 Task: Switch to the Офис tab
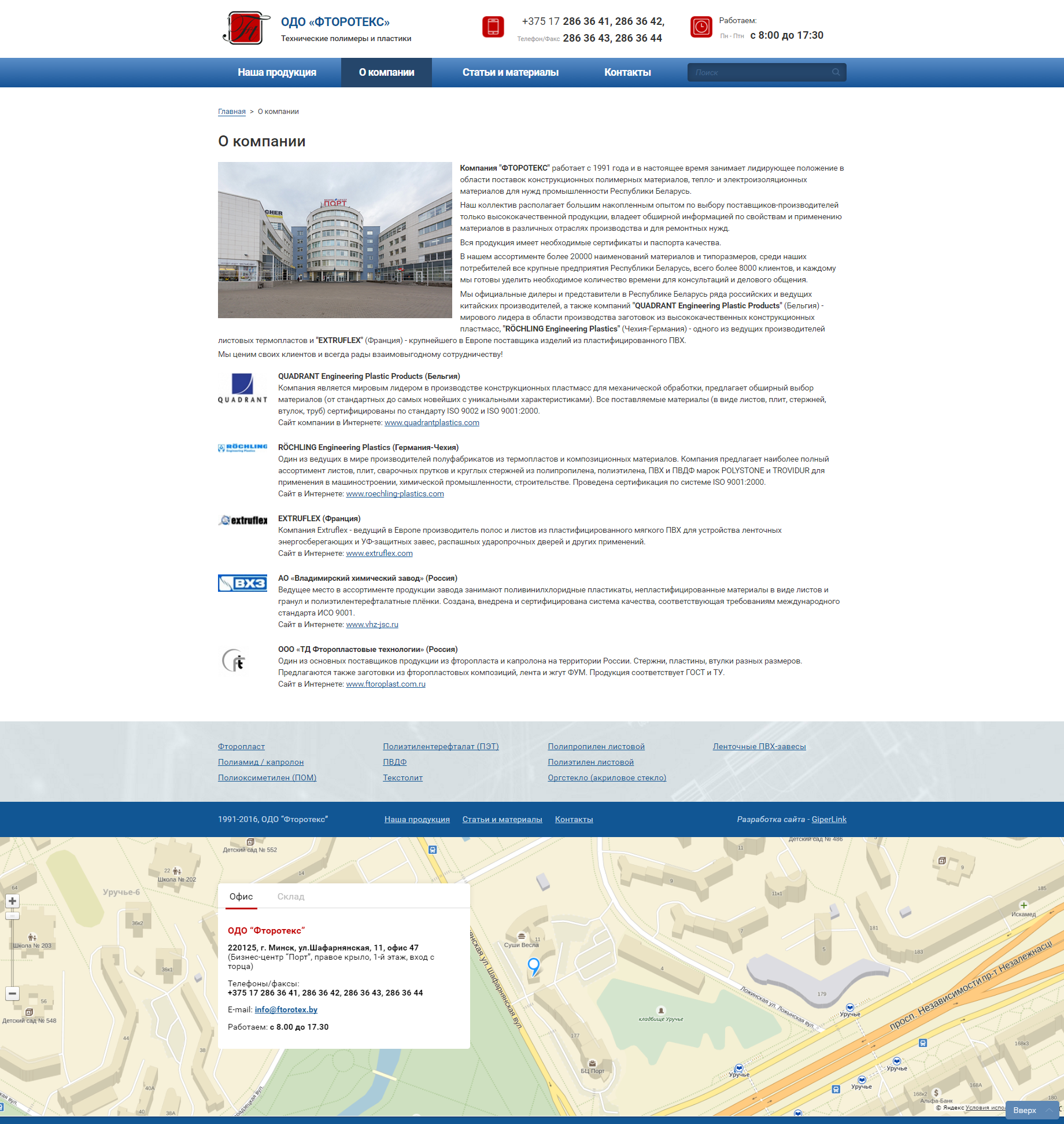click(x=241, y=897)
